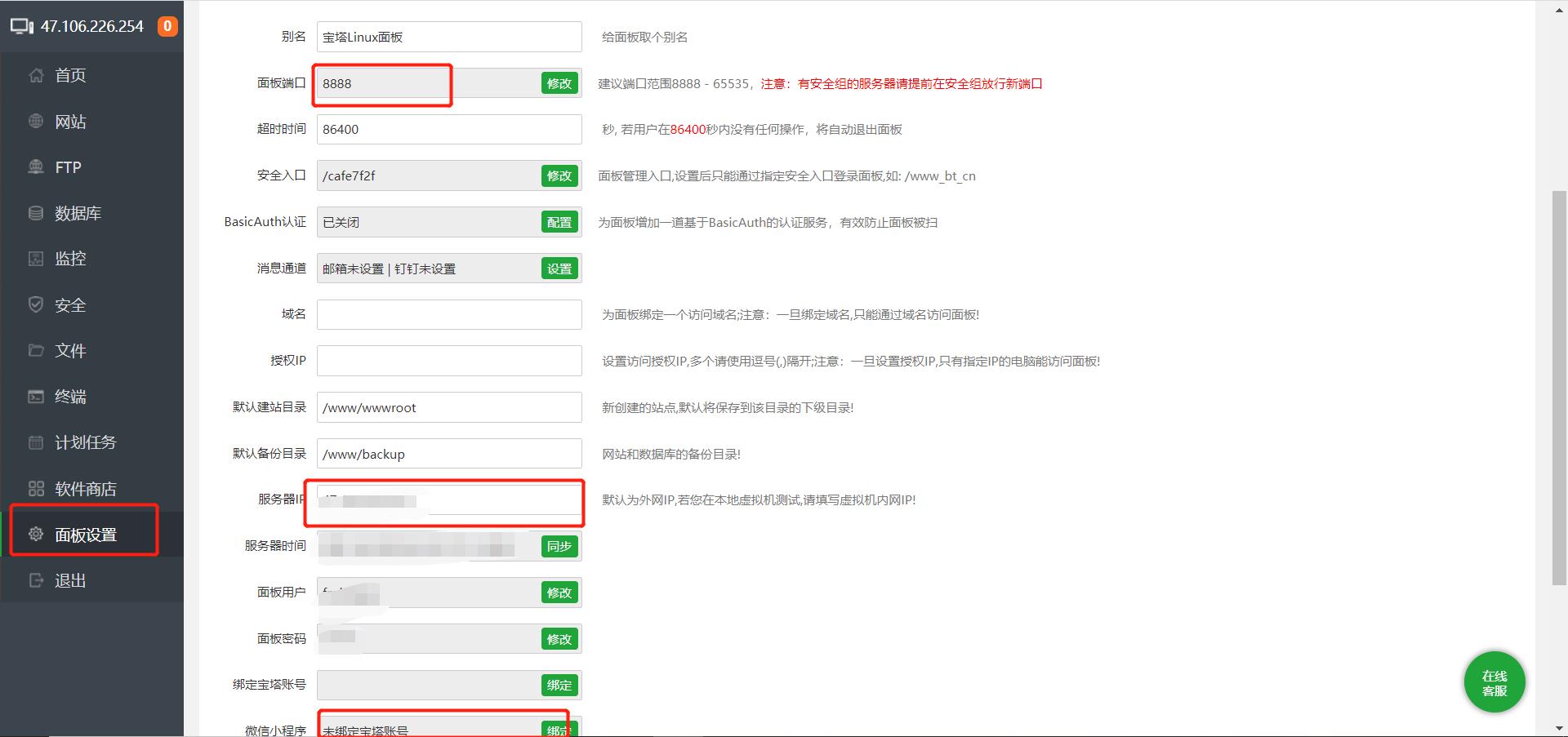The width and height of the screenshot is (1568, 737).
Task: Click into the 服务器IP input field
Action: tap(449, 499)
